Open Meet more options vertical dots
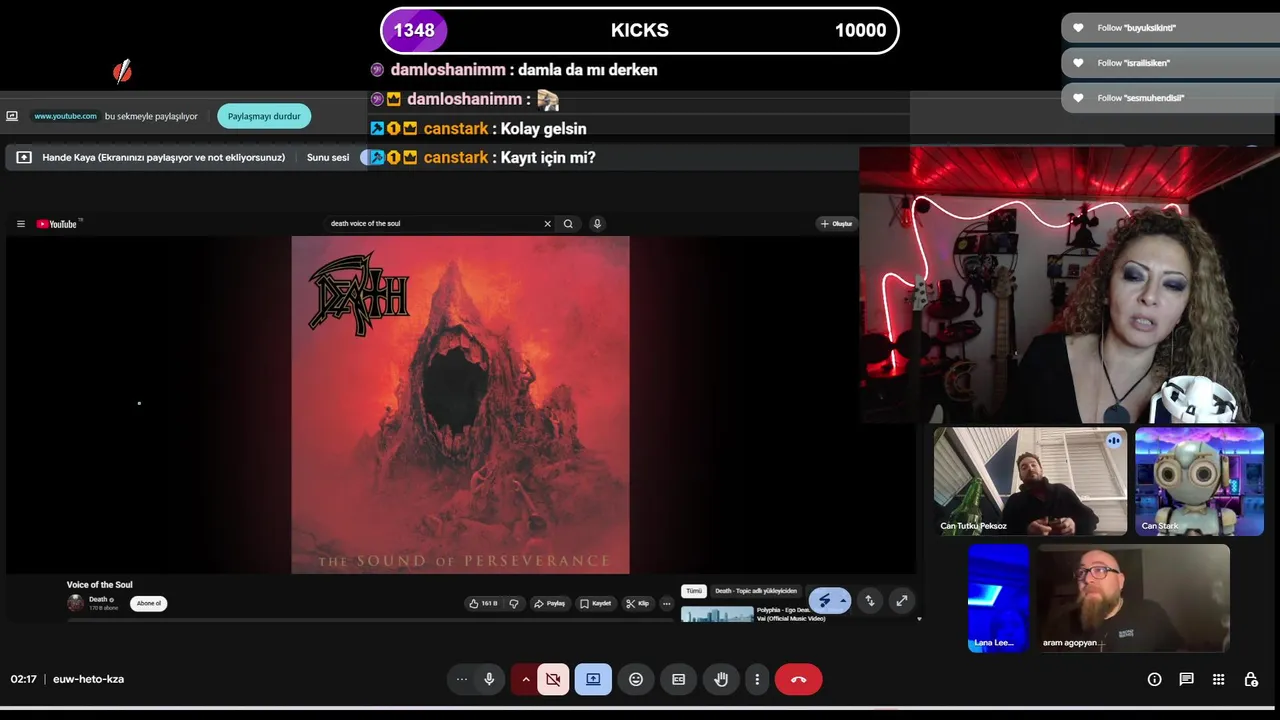Screen dimensions: 1280x720 tap(757, 679)
